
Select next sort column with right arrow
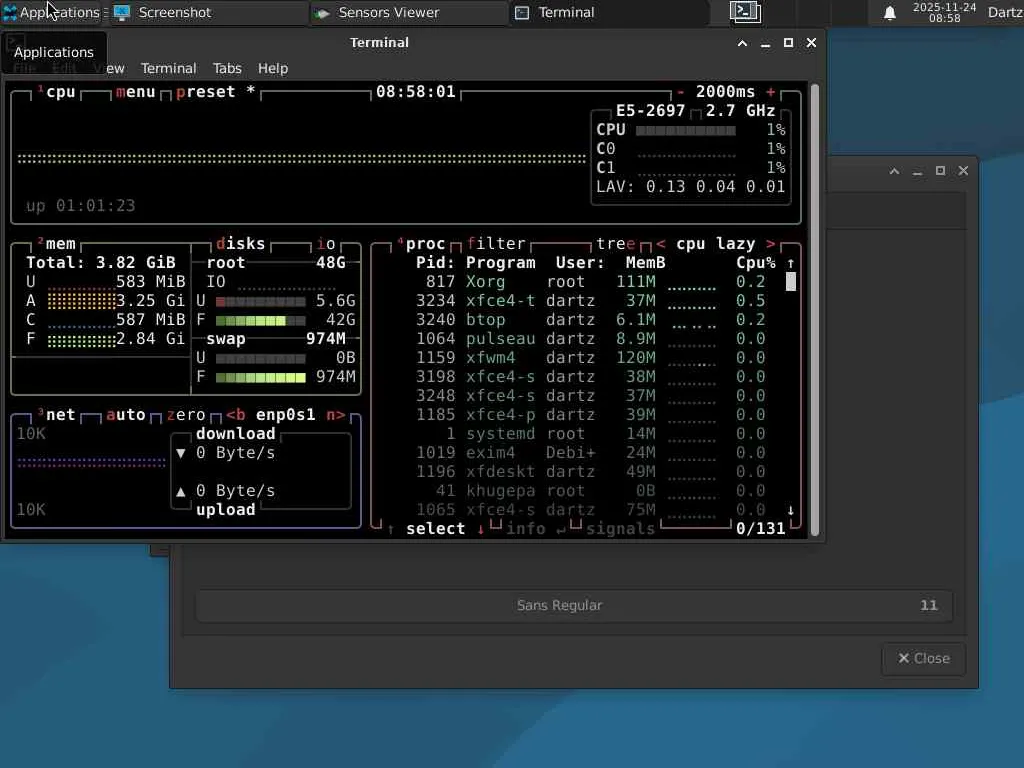[x=771, y=244]
